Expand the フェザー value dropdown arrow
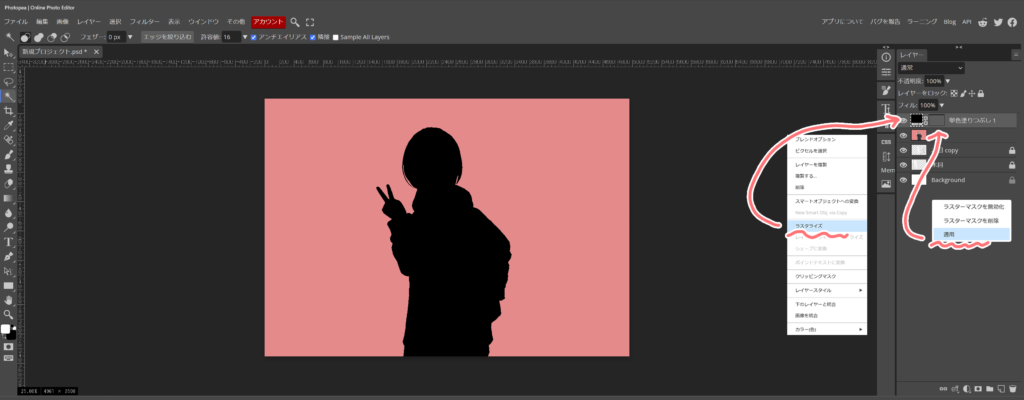Image resolution: width=1024 pixels, height=400 pixels. click(x=131, y=37)
